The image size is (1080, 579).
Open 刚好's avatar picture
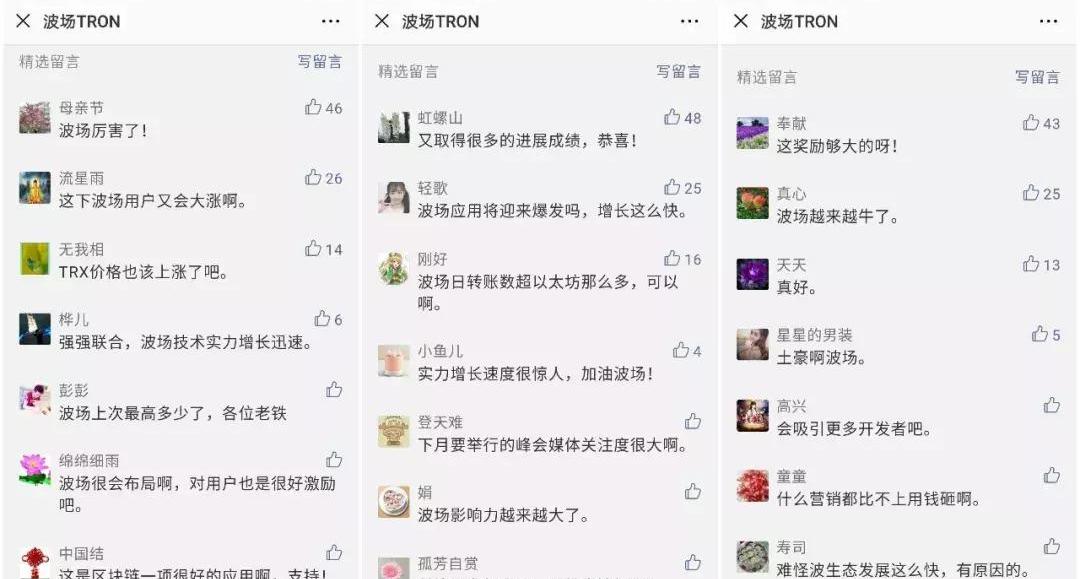click(x=393, y=269)
